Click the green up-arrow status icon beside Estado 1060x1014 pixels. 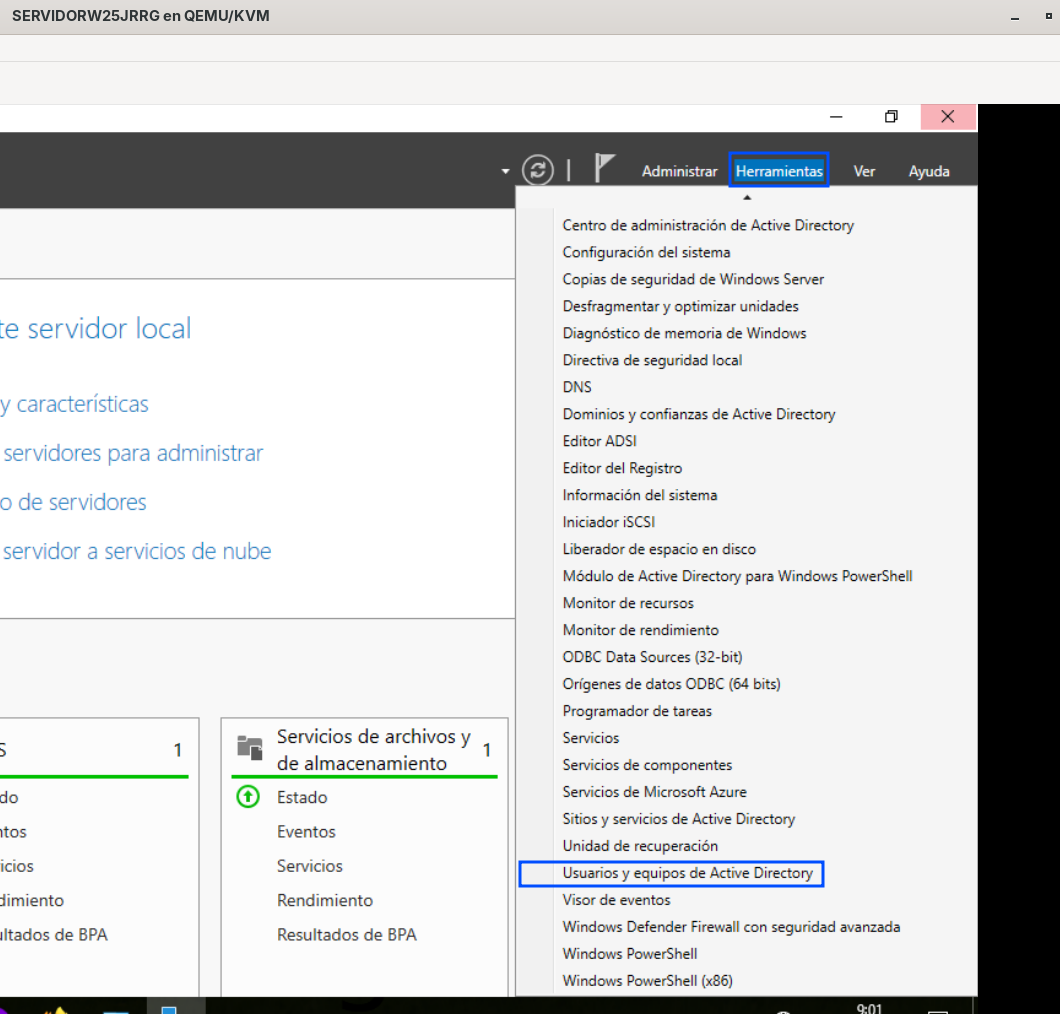(248, 797)
